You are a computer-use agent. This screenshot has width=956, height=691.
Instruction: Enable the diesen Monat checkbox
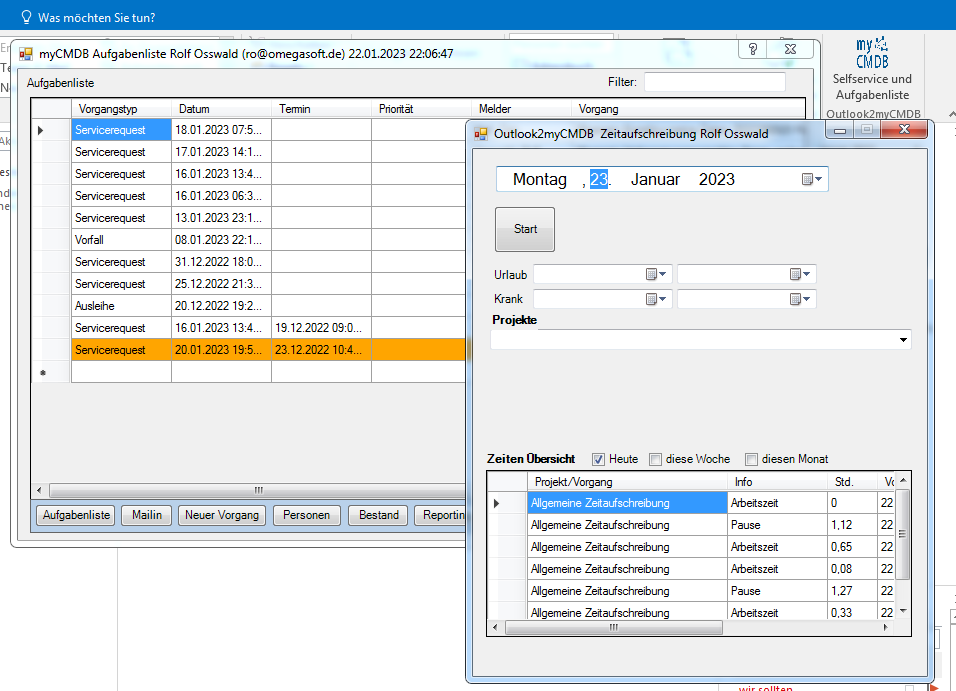click(x=752, y=459)
